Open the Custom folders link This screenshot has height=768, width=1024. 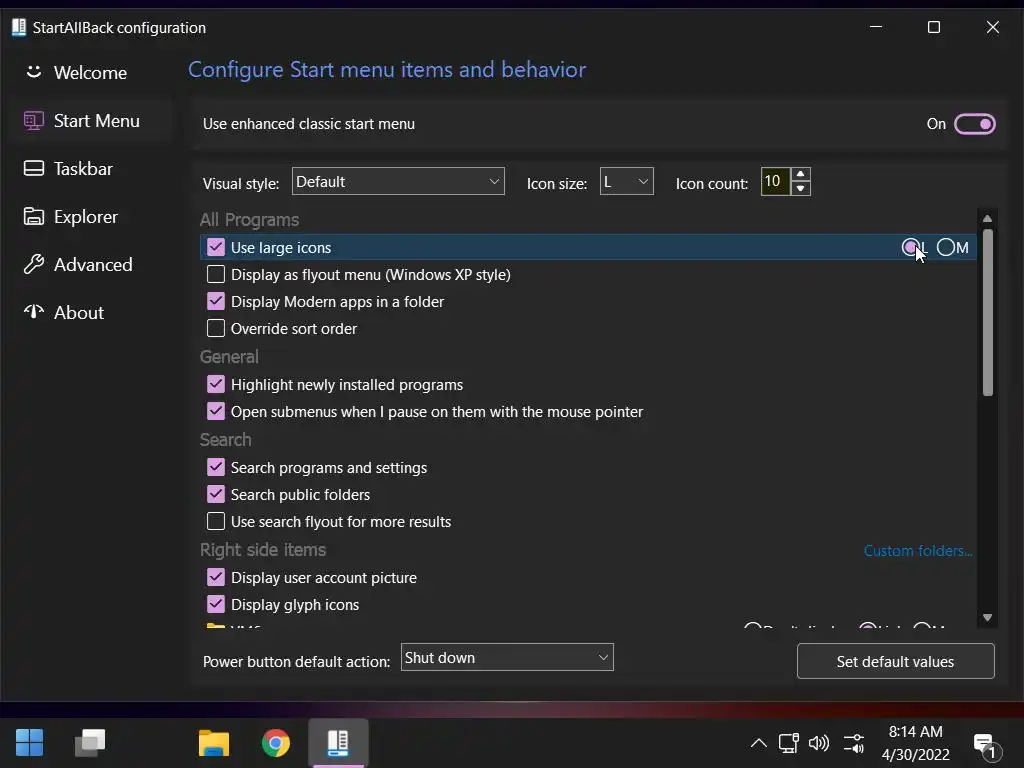pyautogui.click(x=918, y=551)
